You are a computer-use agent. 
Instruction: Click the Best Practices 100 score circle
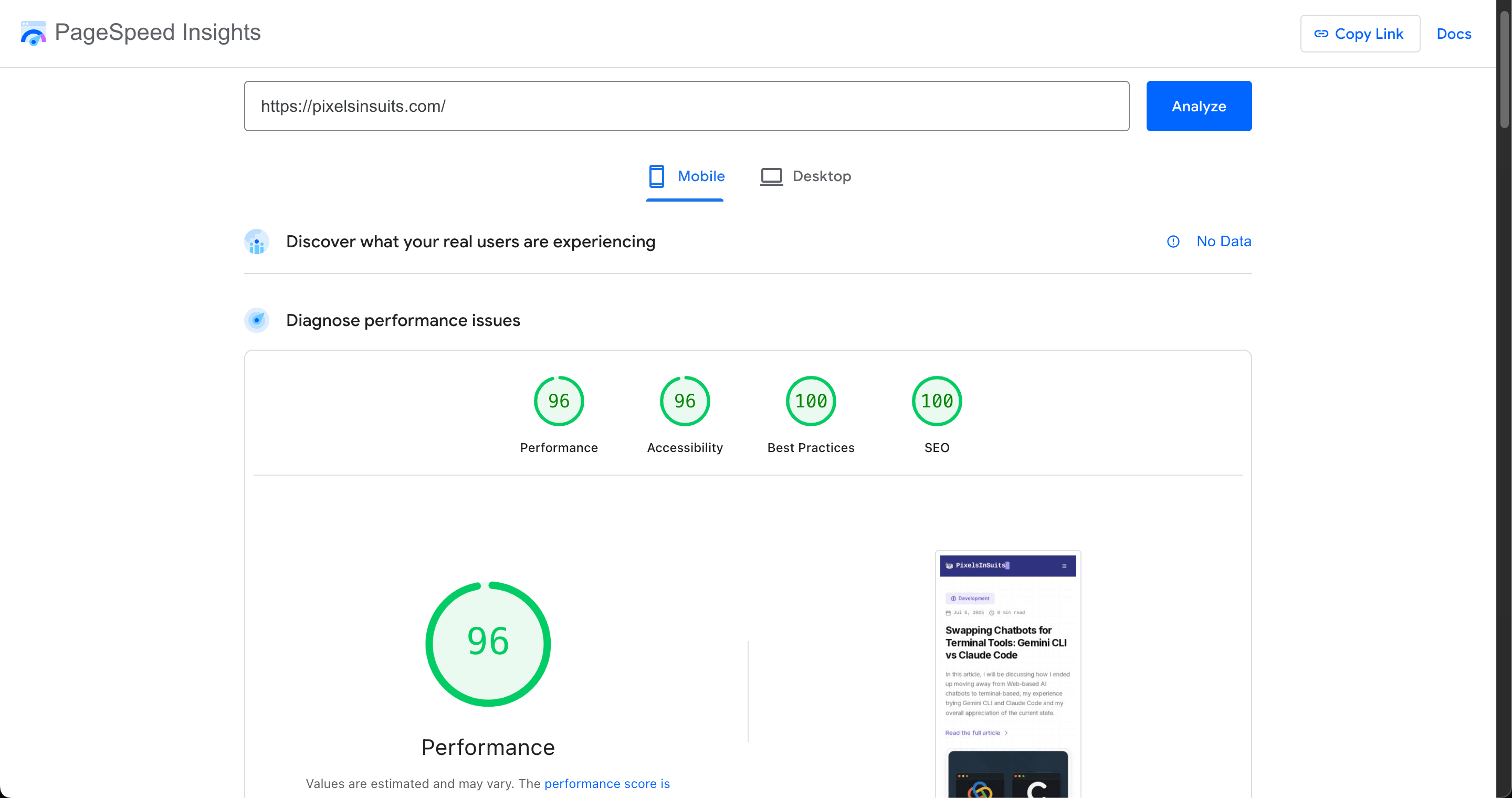pyautogui.click(x=810, y=401)
